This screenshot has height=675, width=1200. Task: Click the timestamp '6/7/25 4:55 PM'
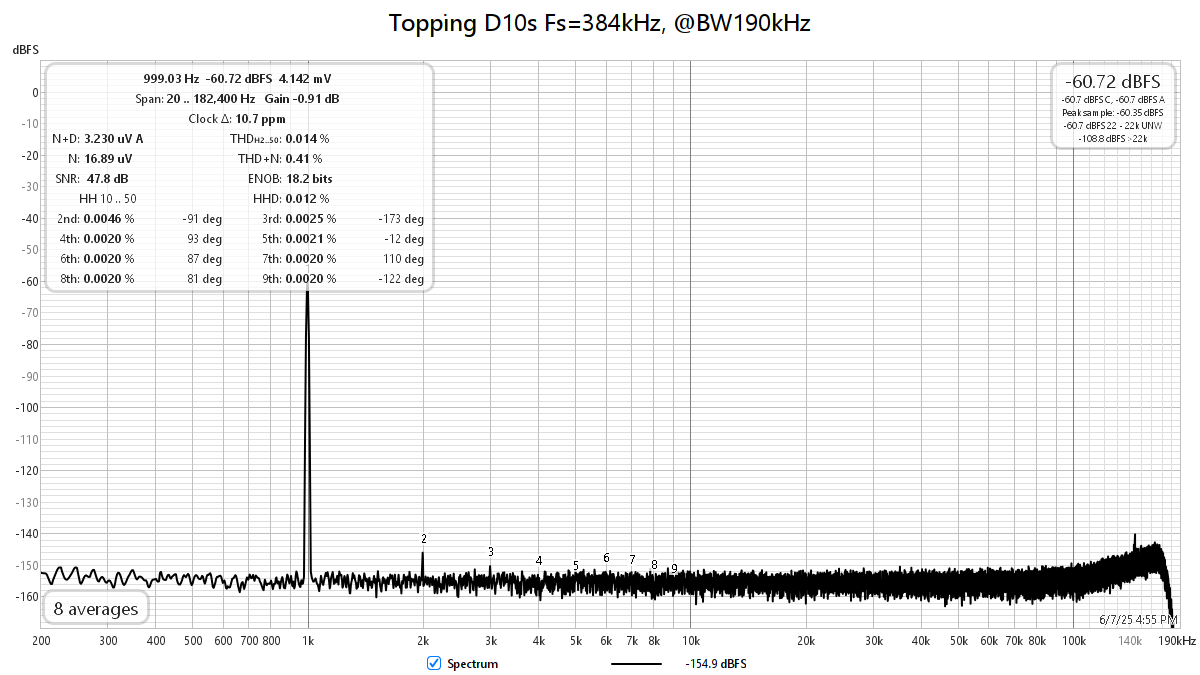click(1138, 619)
